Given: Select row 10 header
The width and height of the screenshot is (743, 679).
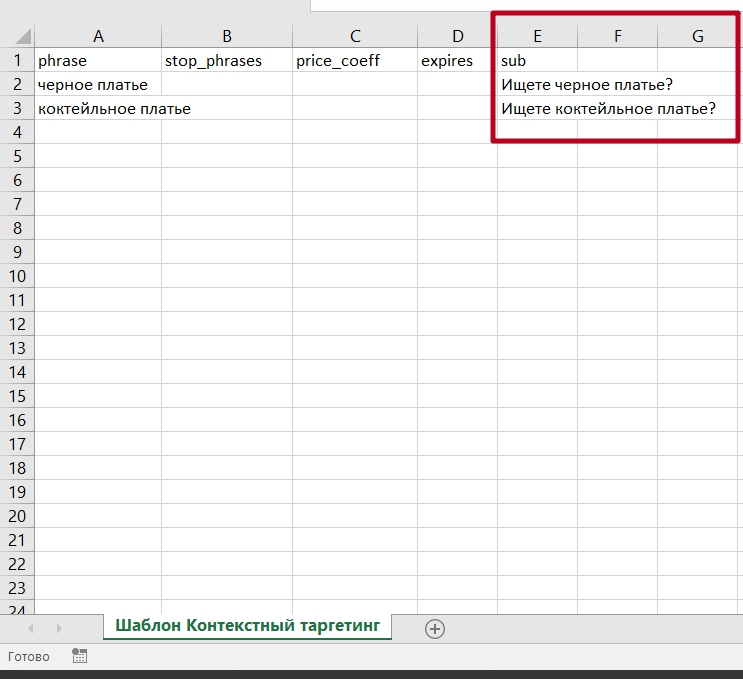Looking at the screenshot, I should pos(17,276).
